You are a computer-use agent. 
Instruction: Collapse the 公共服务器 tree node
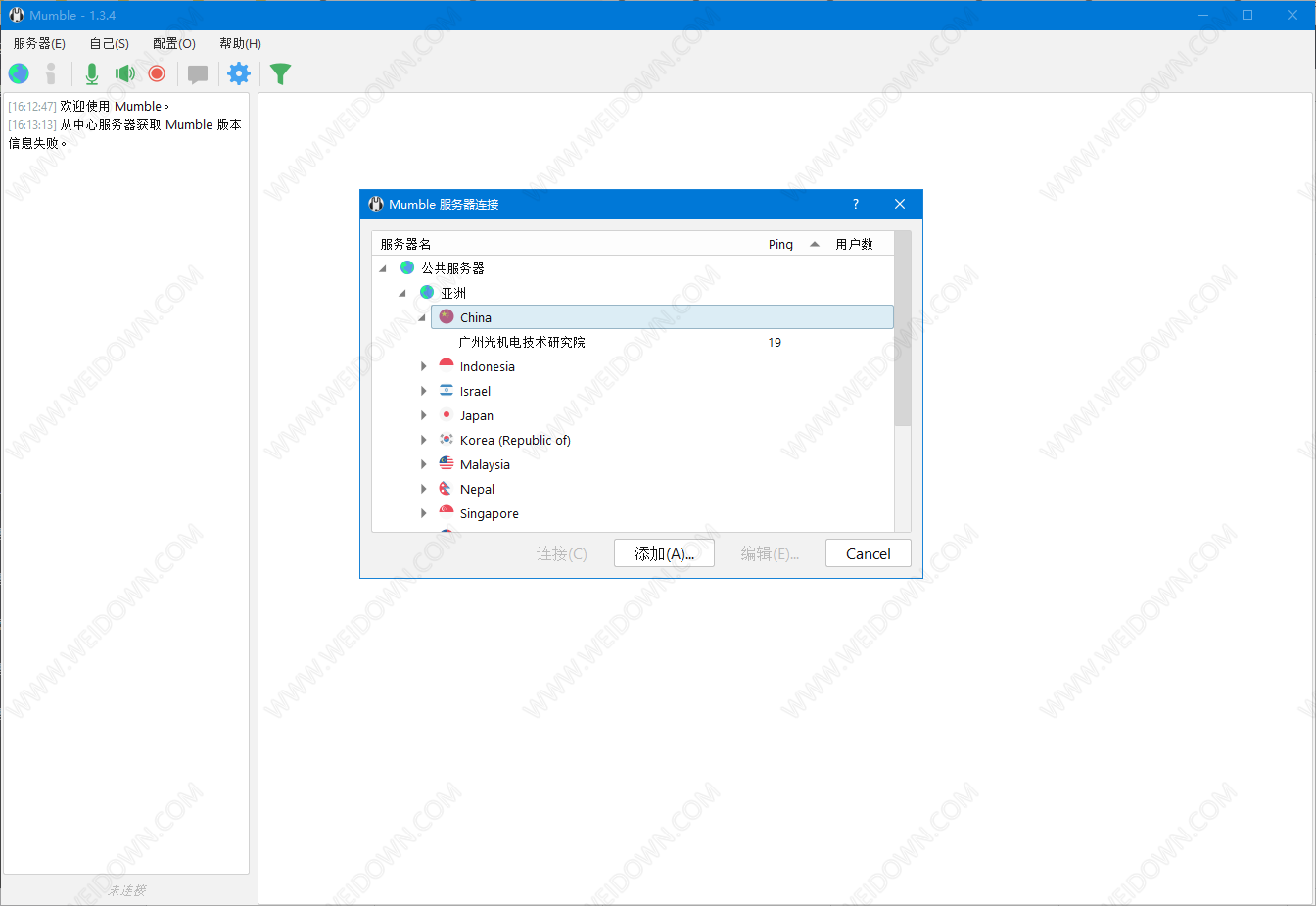pyautogui.click(x=383, y=268)
